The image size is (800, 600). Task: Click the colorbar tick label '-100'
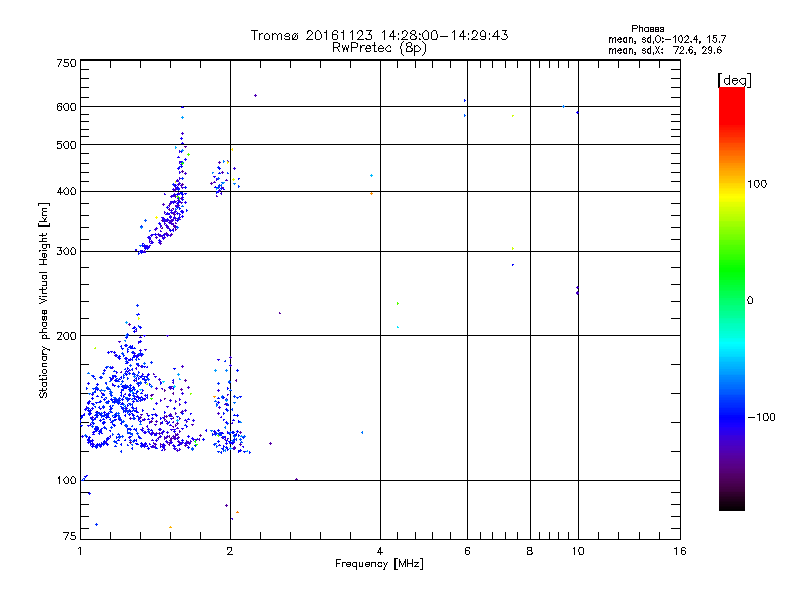pos(762,417)
